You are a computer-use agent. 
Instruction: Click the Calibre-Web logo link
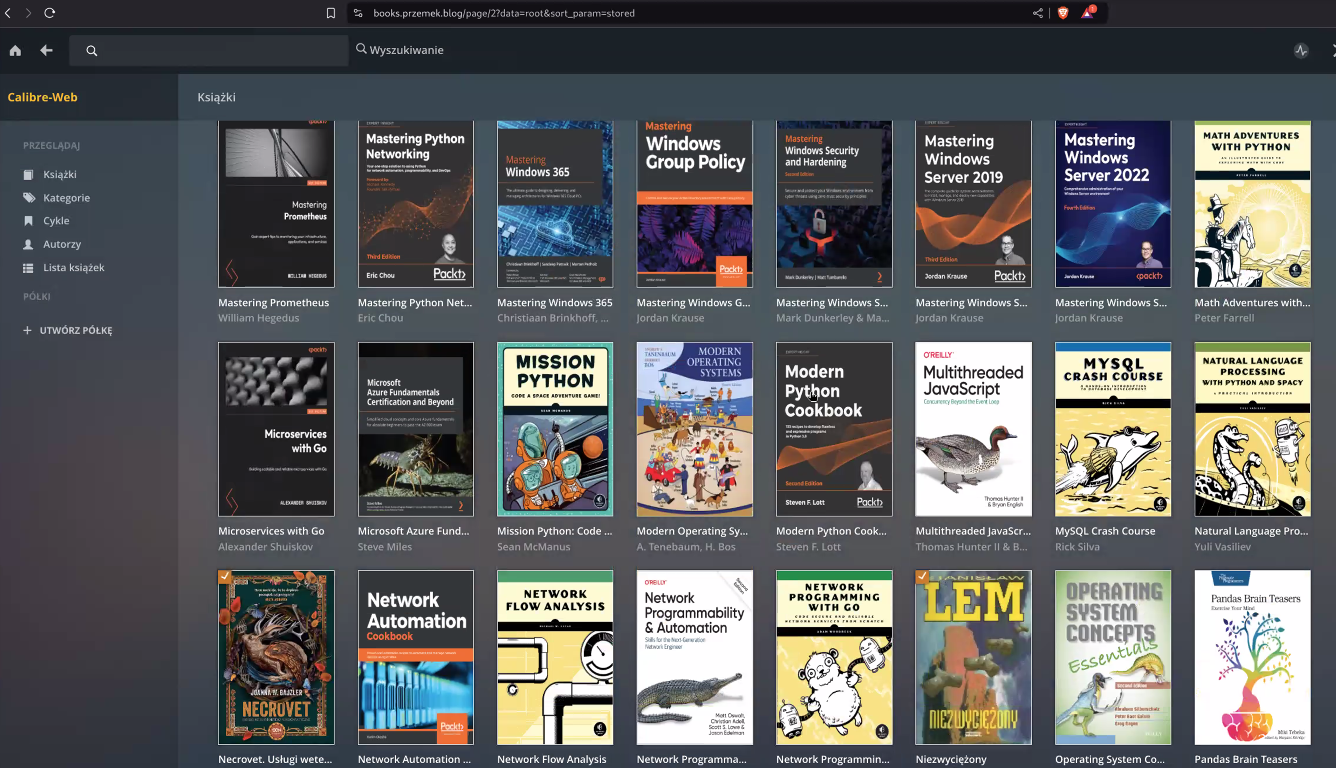coord(42,97)
